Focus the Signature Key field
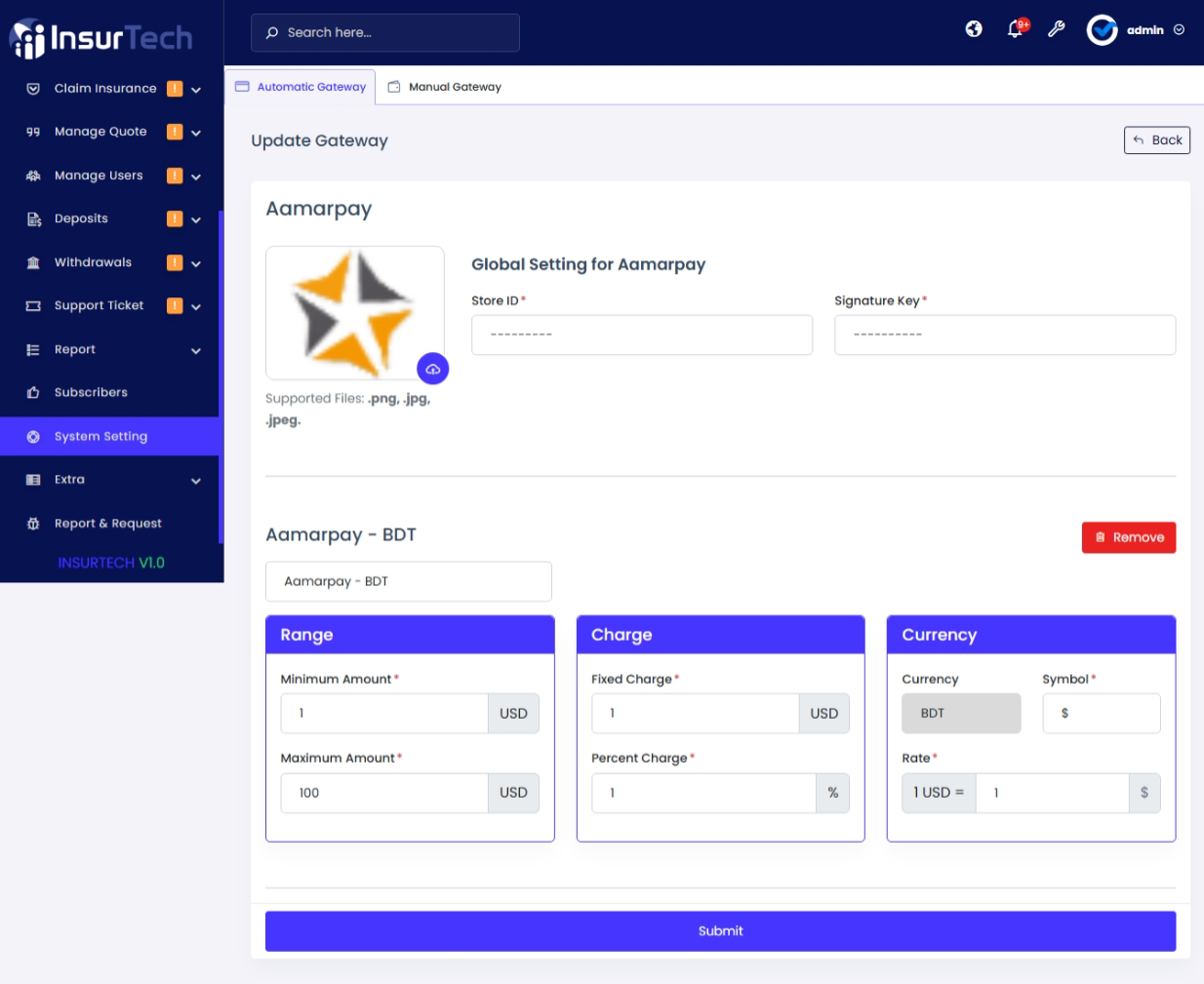The image size is (1204, 984). [1005, 335]
